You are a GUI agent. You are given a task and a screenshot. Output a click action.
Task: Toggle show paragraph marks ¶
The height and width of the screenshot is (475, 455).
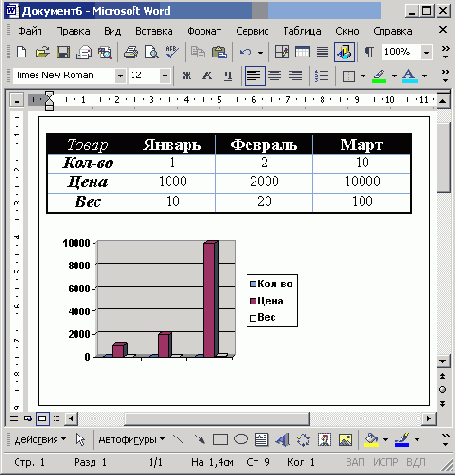369,52
